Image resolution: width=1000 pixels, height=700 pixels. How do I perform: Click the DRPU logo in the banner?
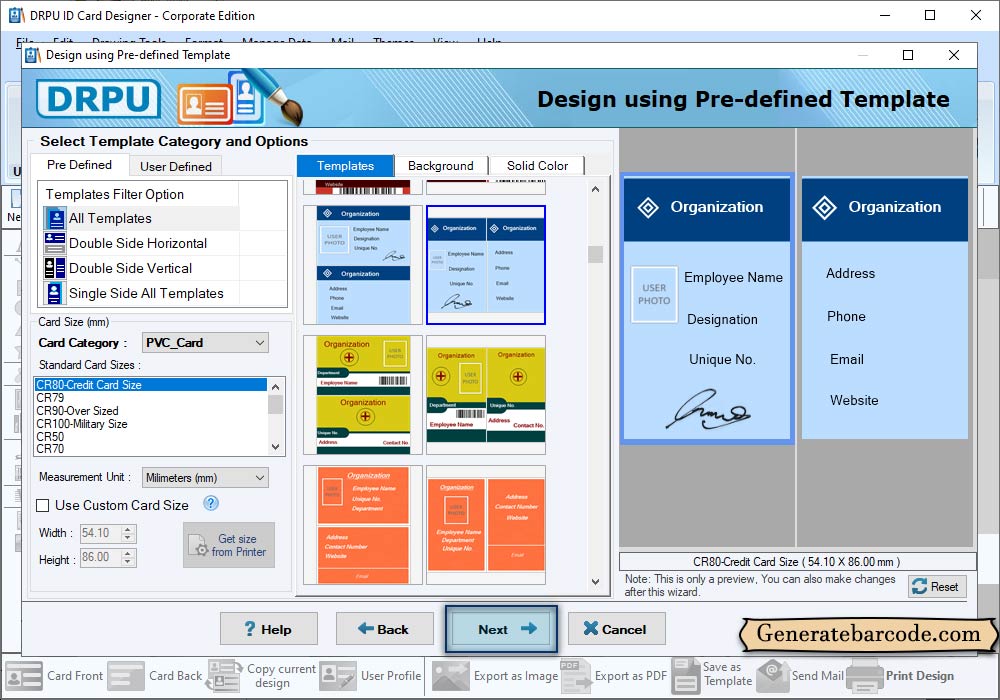click(x=98, y=99)
